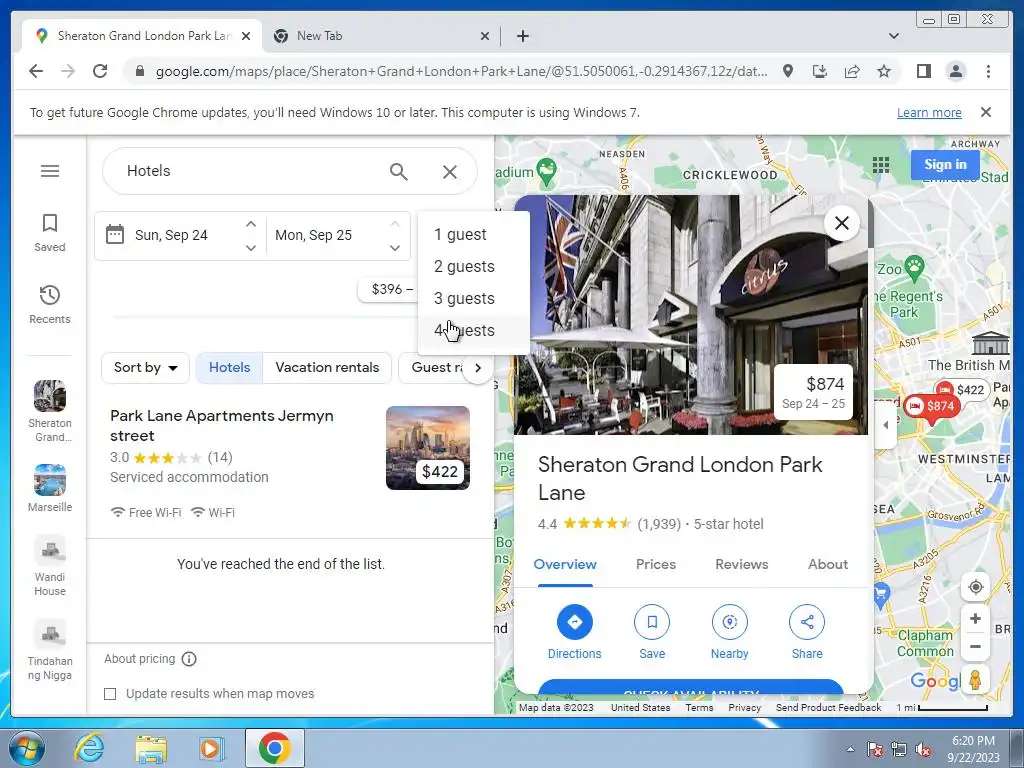The height and width of the screenshot is (768, 1024).
Task: Close the Sheraton Grand hotel card
Action: click(x=842, y=223)
